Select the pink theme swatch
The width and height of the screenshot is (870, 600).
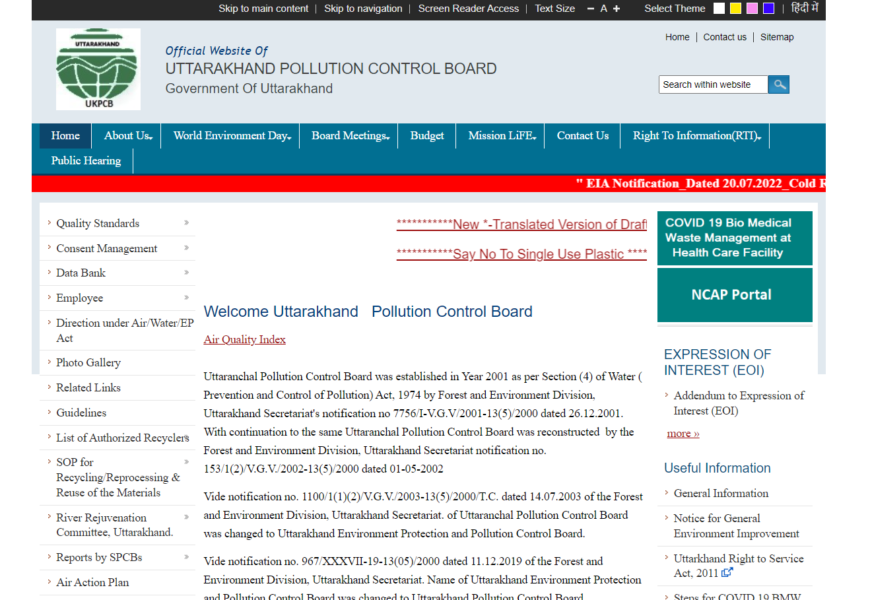tap(752, 8)
